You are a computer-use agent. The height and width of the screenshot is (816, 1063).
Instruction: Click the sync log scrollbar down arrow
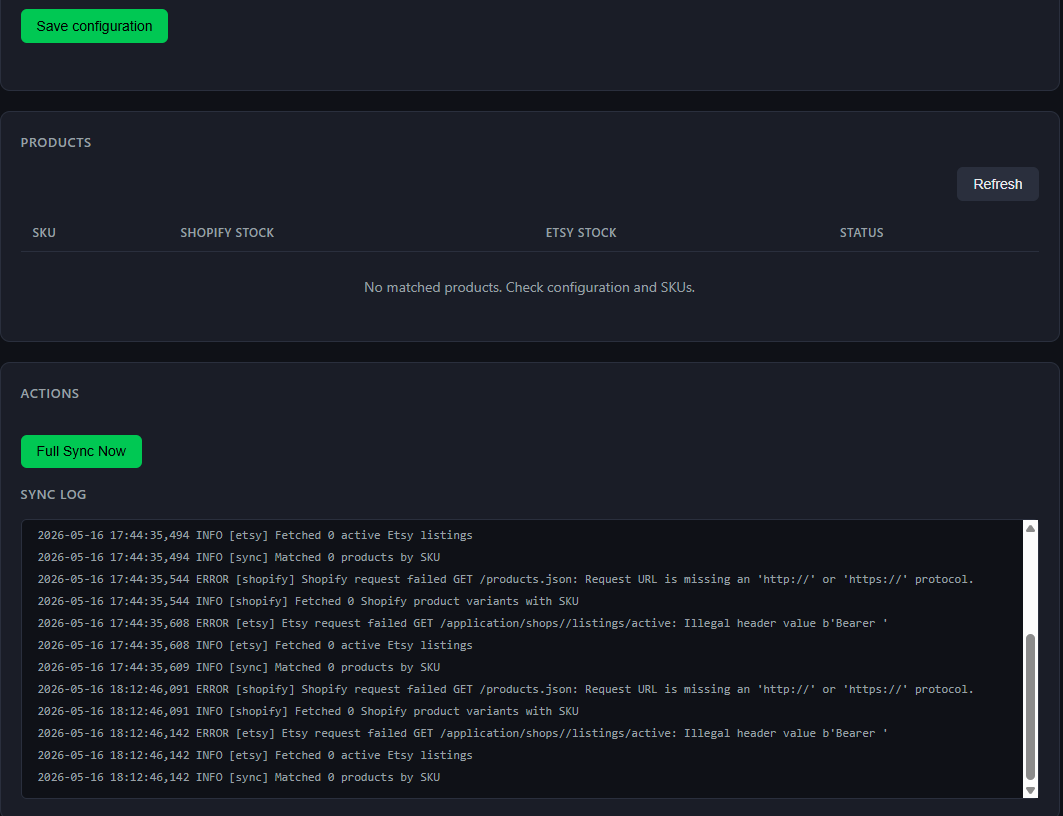coord(1030,790)
